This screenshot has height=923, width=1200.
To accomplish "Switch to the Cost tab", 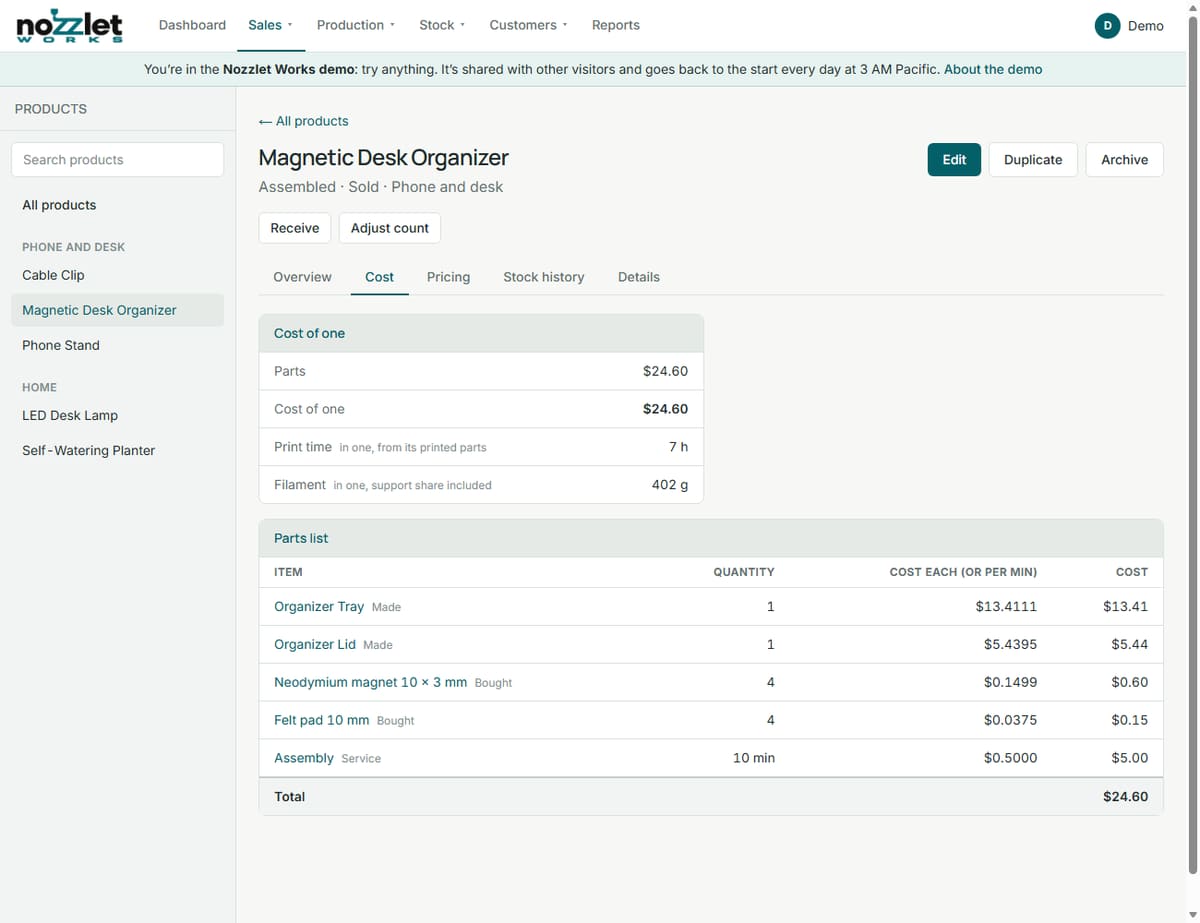I will [x=380, y=277].
